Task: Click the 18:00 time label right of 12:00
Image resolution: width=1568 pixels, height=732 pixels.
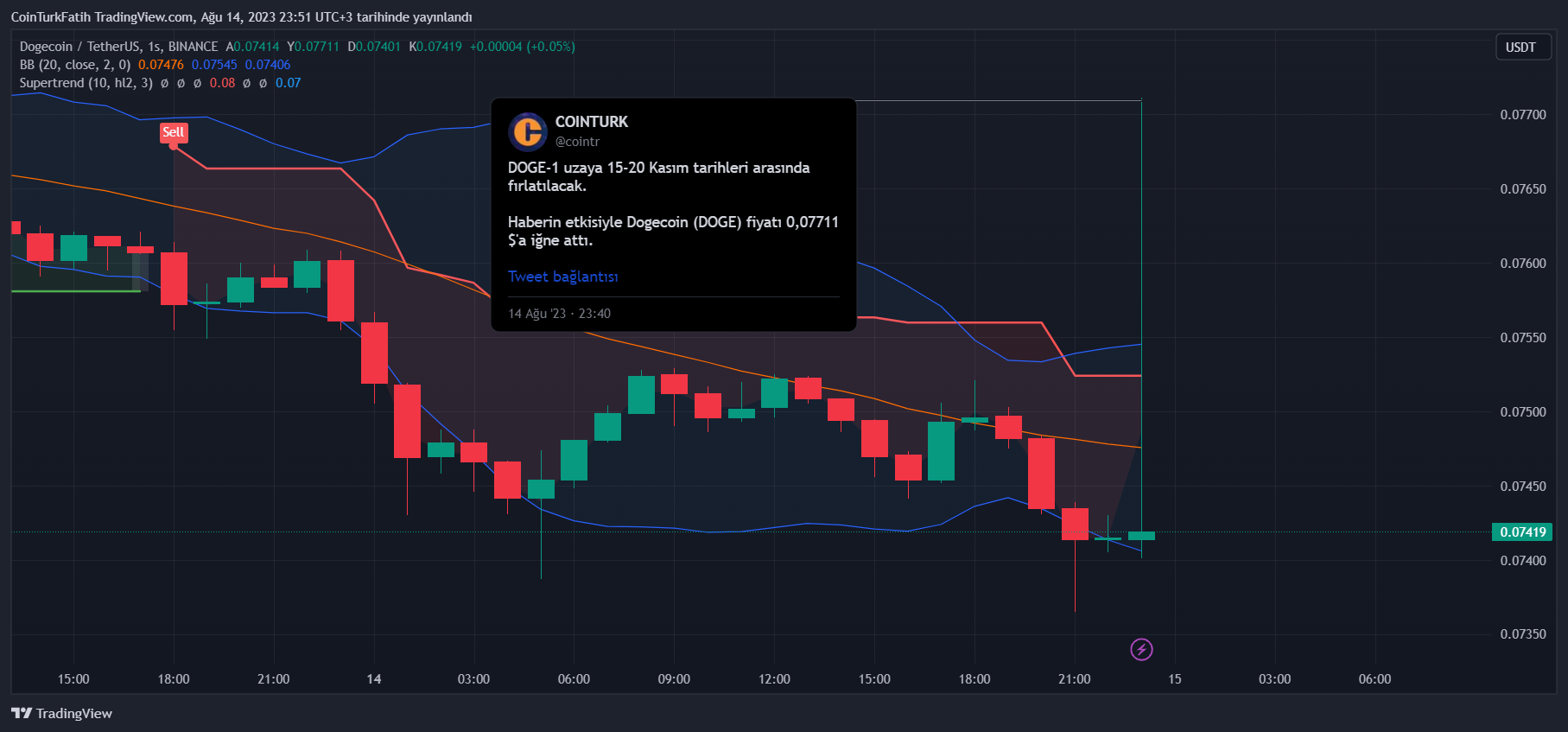Action: (x=974, y=679)
